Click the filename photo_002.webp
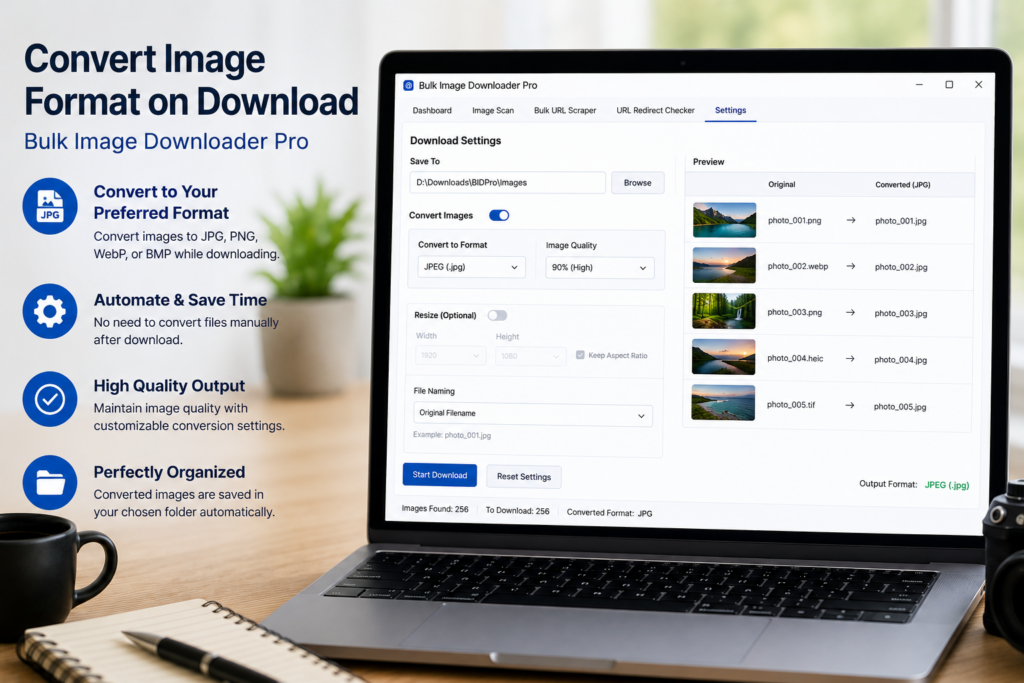Image resolution: width=1024 pixels, height=683 pixels. click(797, 266)
